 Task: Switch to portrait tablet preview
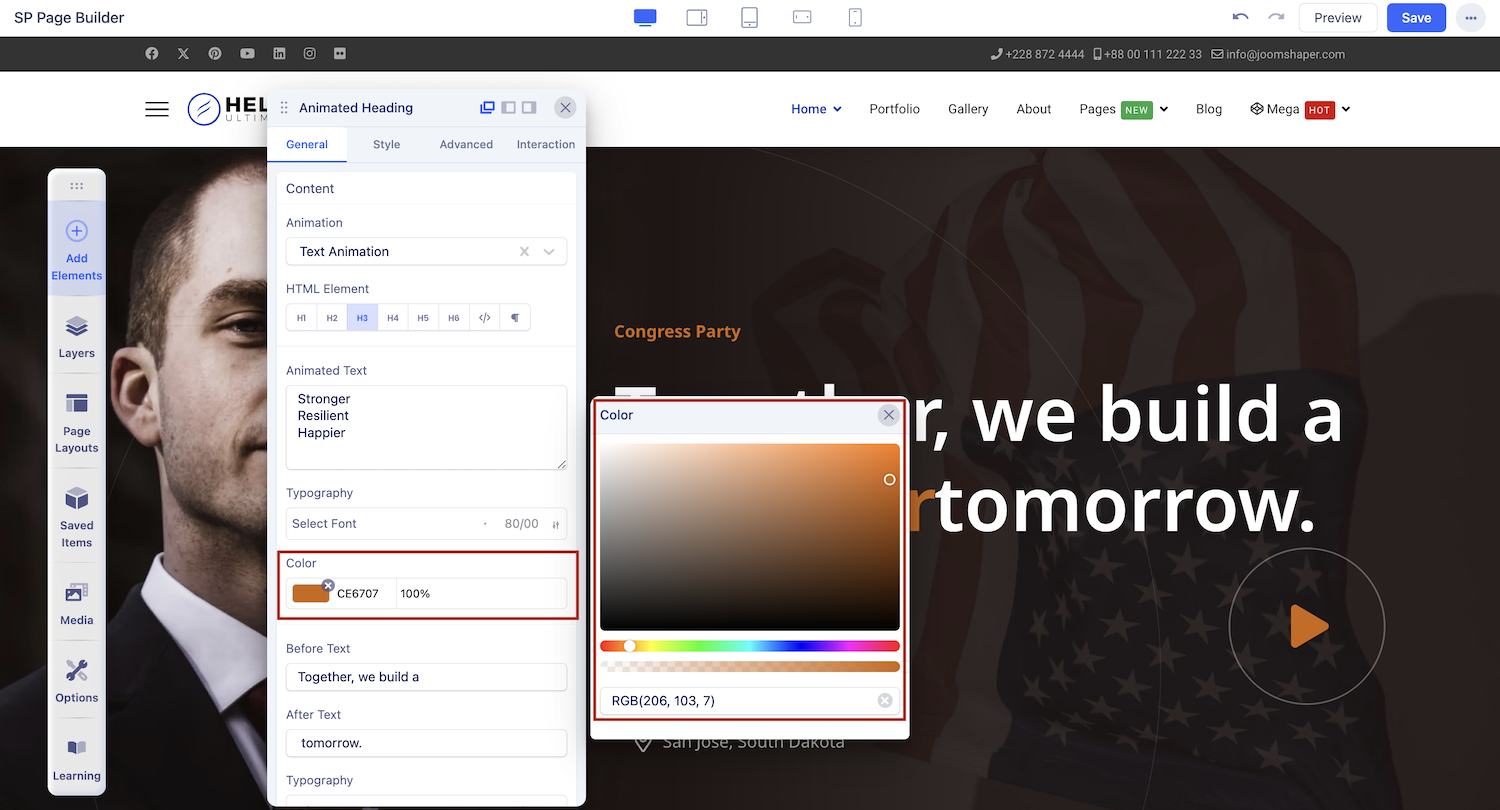click(x=749, y=17)
